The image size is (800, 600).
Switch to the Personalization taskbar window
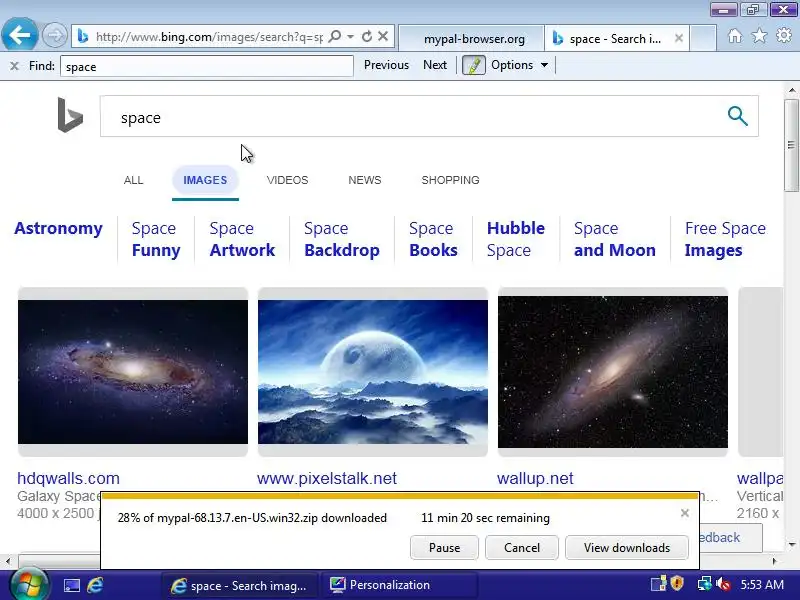pyautogui.click(x=398, y=585)
